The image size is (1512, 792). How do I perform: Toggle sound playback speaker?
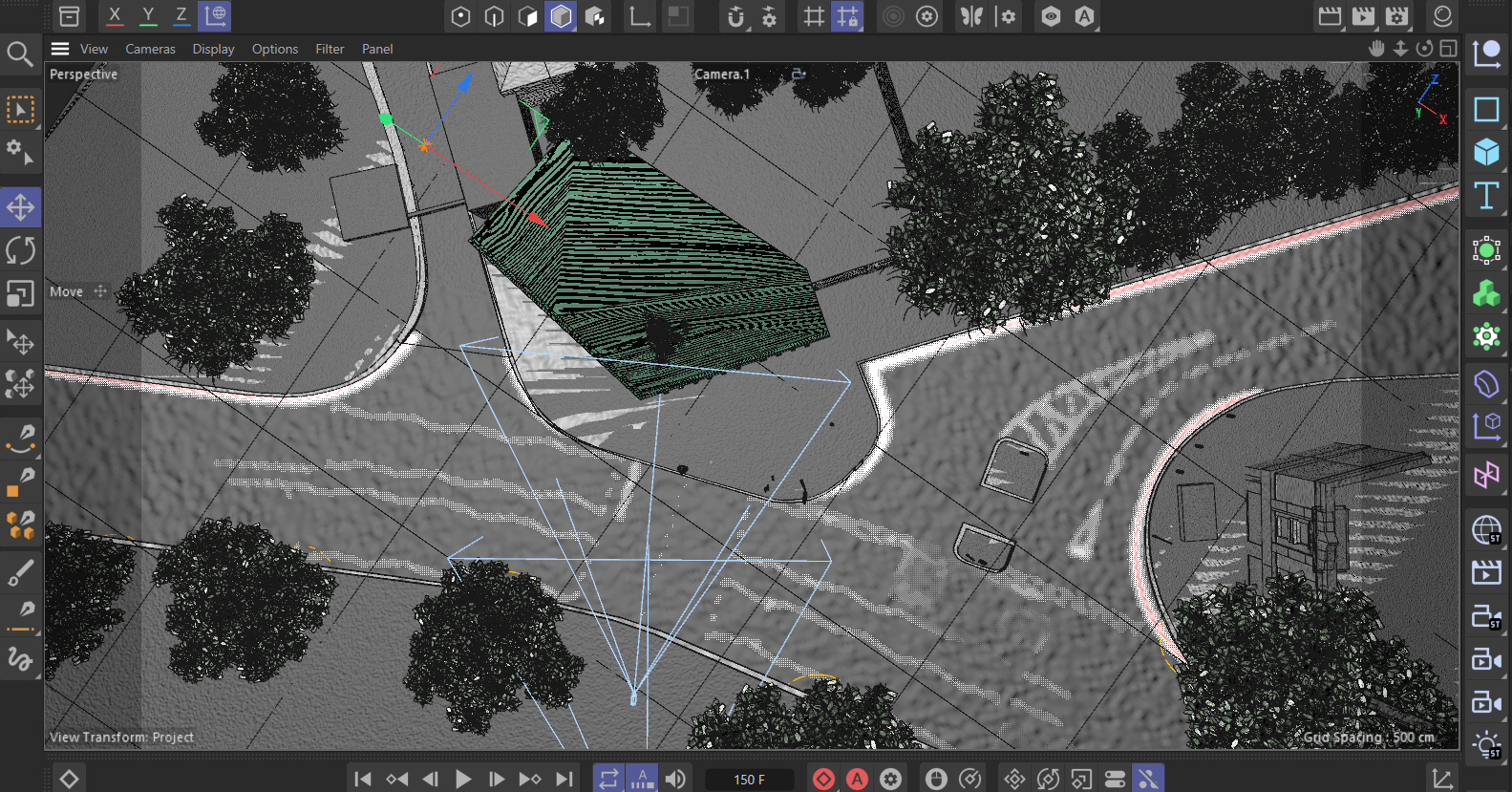pyautogui.click(x=675, y=779)
